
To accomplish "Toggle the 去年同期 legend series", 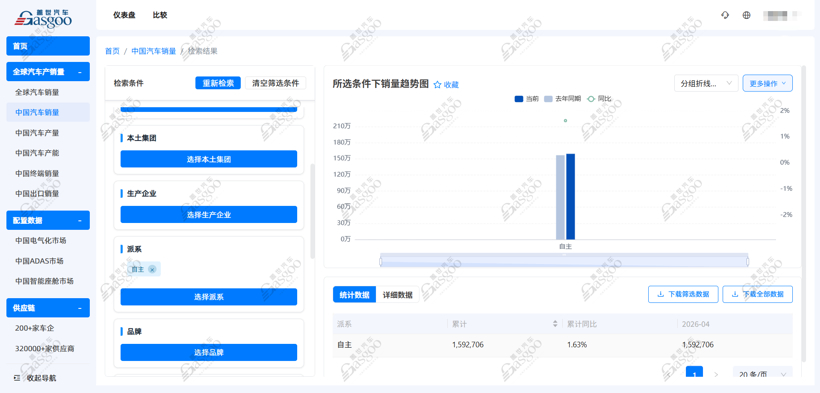I will pos(562,98).
